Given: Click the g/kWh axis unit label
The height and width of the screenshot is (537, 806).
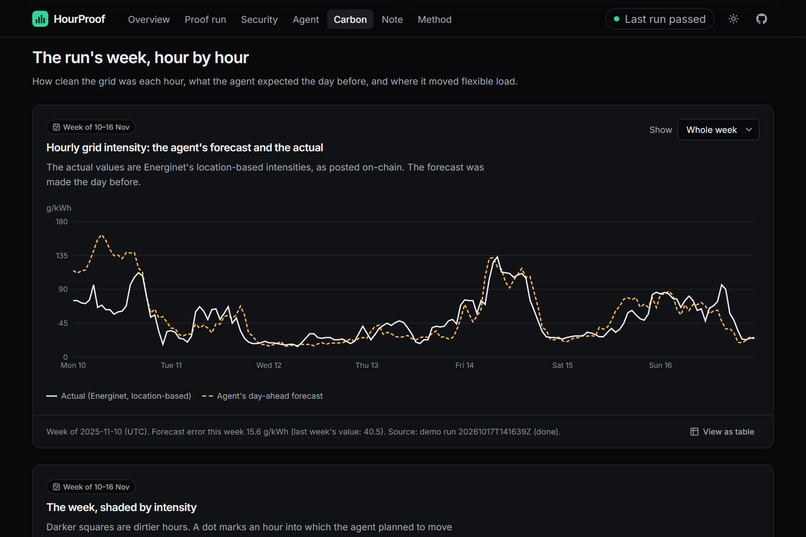Looking at the screenshot, I should click(59, 208).
